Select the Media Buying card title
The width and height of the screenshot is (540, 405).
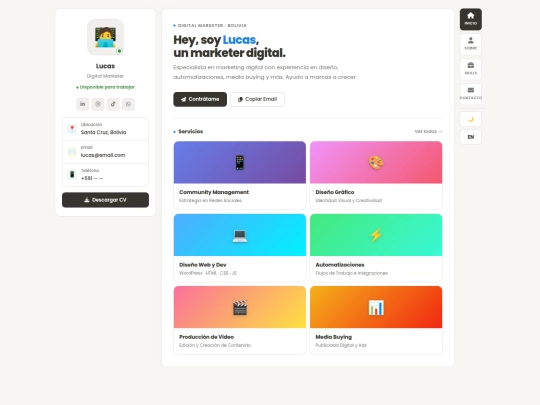tap(334, 337)
